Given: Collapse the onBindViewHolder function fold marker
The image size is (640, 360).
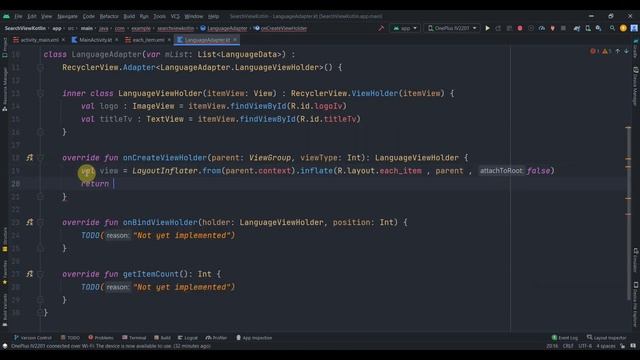Looking at the screenshot, I should (40, 222).
